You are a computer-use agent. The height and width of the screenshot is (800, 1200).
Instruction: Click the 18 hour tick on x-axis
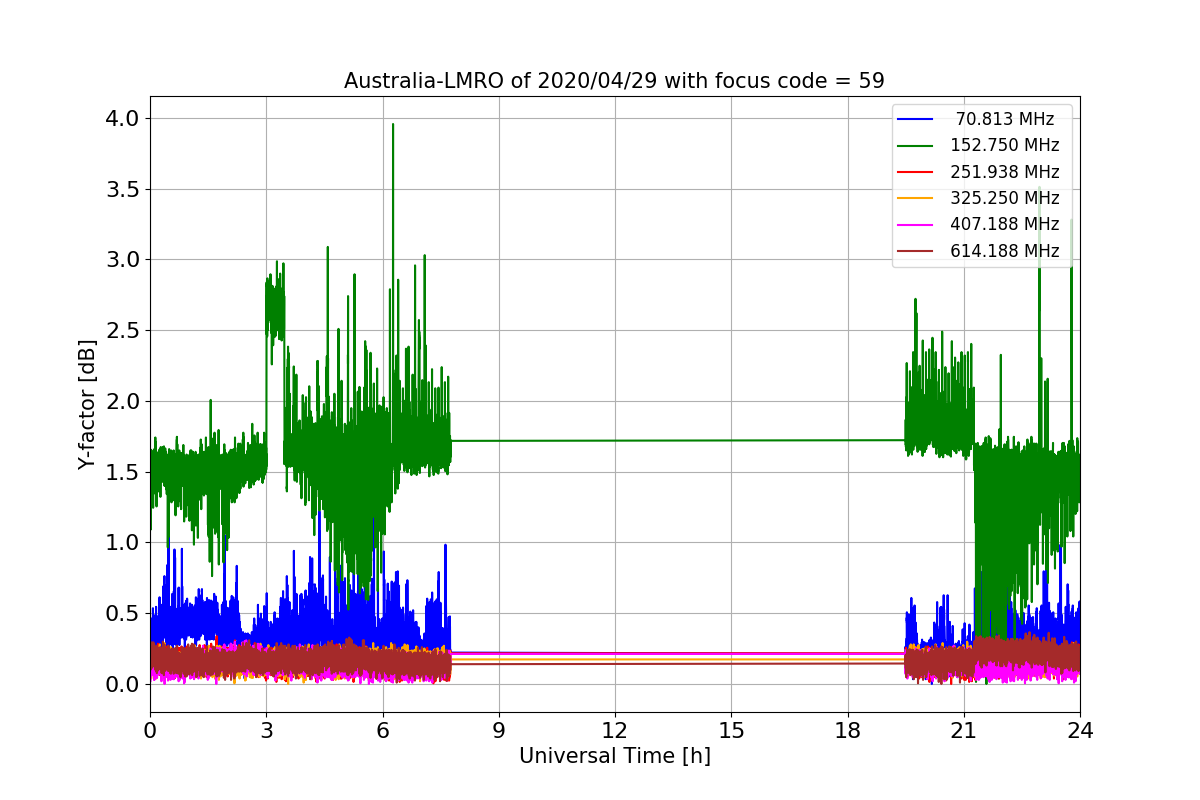[x=848, y=730]
